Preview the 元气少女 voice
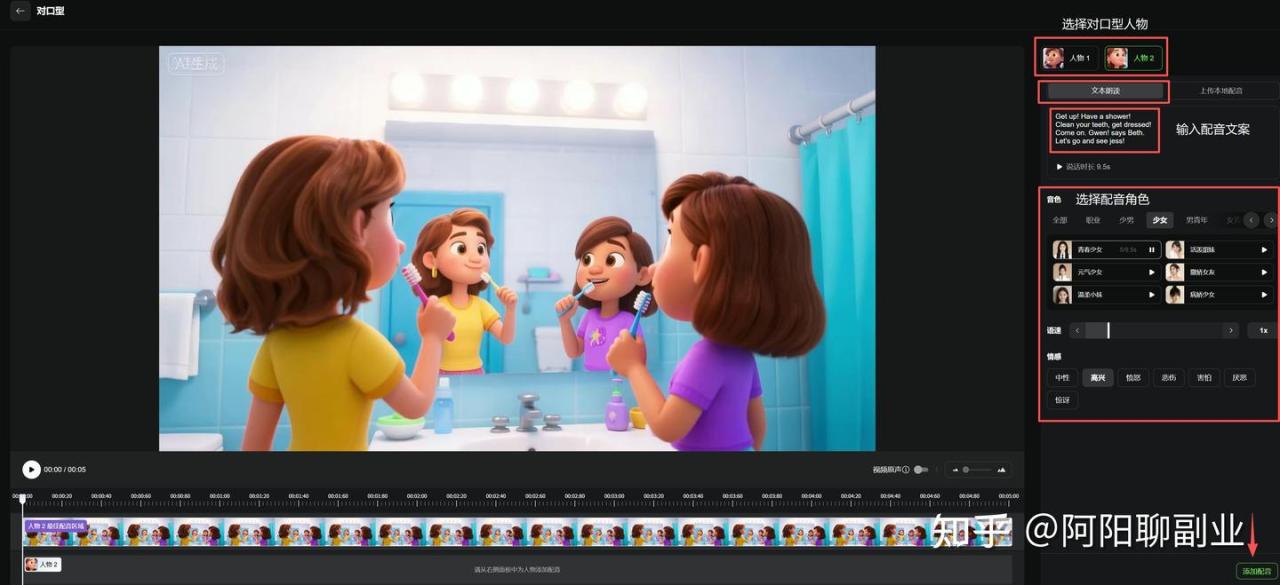 (x=1151, y=272)
